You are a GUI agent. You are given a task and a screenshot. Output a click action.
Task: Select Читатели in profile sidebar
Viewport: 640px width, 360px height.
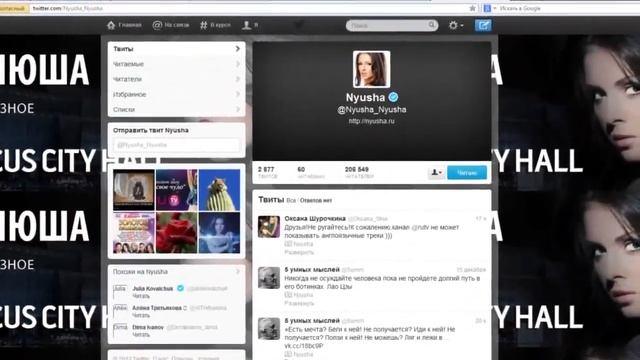pyautogui.click(x=177, y=79)
